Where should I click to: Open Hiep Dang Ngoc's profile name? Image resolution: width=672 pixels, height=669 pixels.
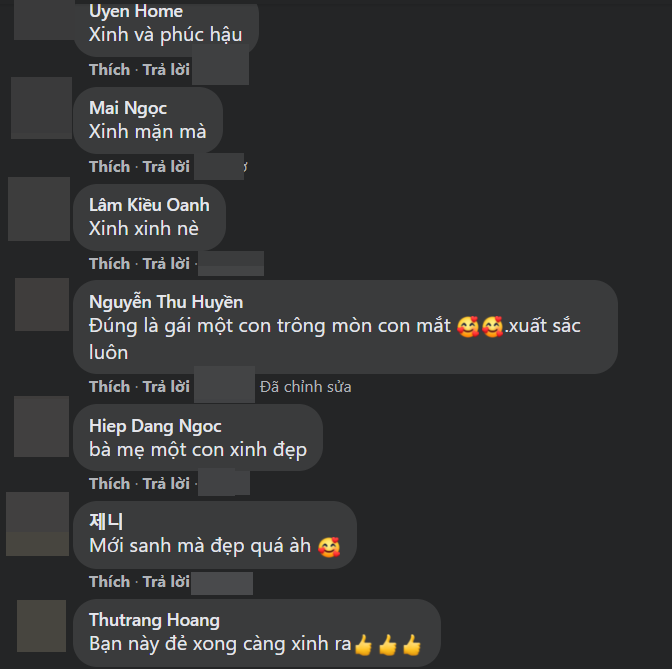pyautogui.click(x=155, y=426)
